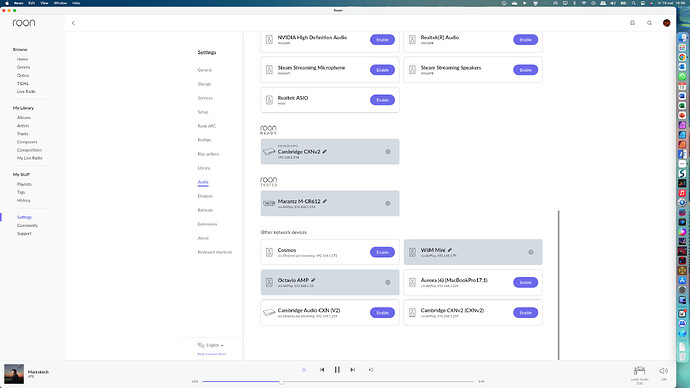Go to Home in sidebar
The height and width of the screenshot is (388, 690).
22,59
